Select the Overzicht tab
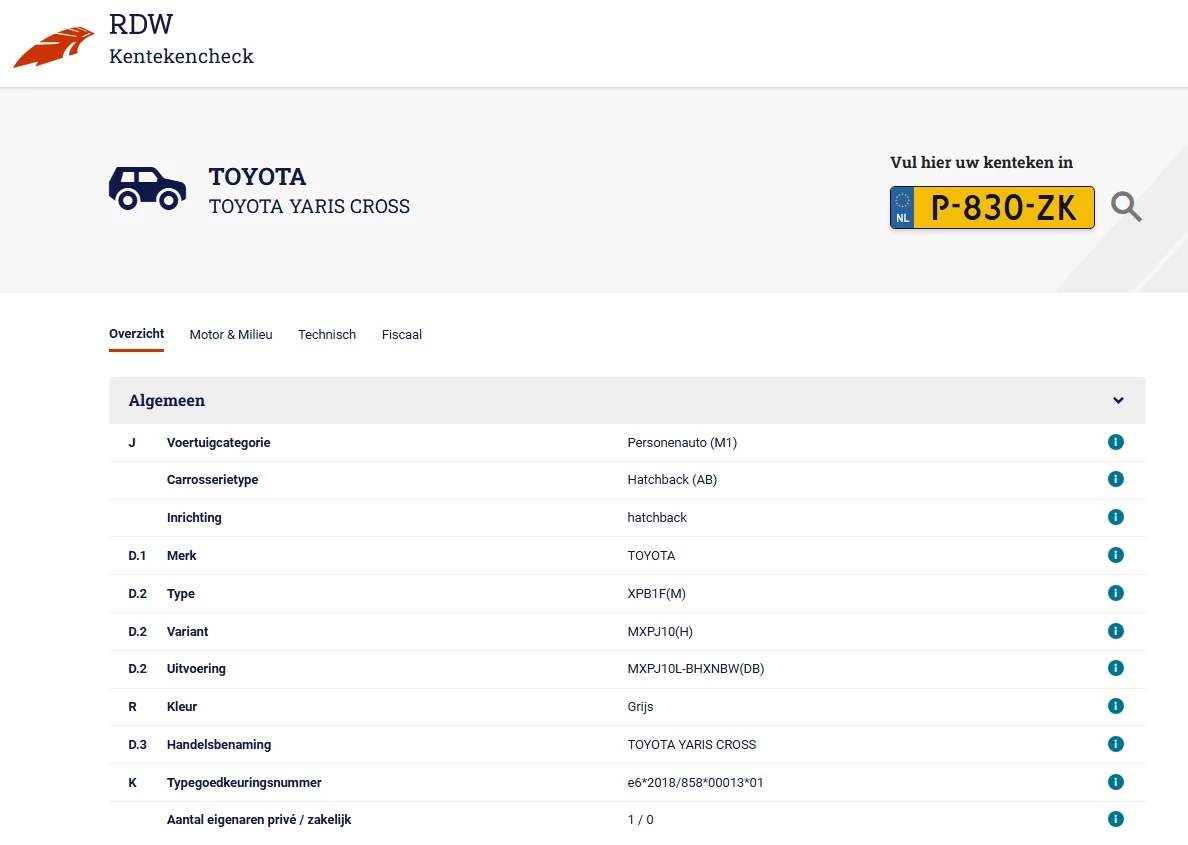 click(x=136, y=334)
